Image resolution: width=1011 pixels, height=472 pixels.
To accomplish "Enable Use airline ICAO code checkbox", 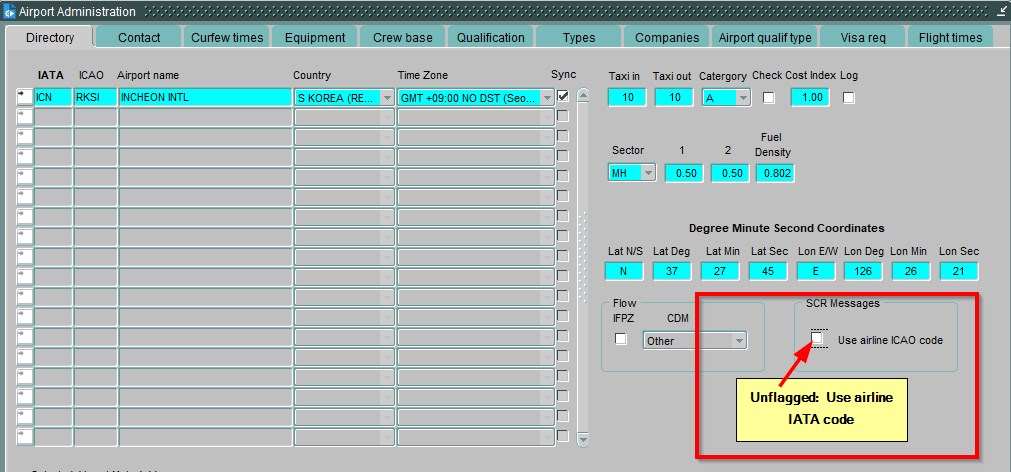I will 818,339.
